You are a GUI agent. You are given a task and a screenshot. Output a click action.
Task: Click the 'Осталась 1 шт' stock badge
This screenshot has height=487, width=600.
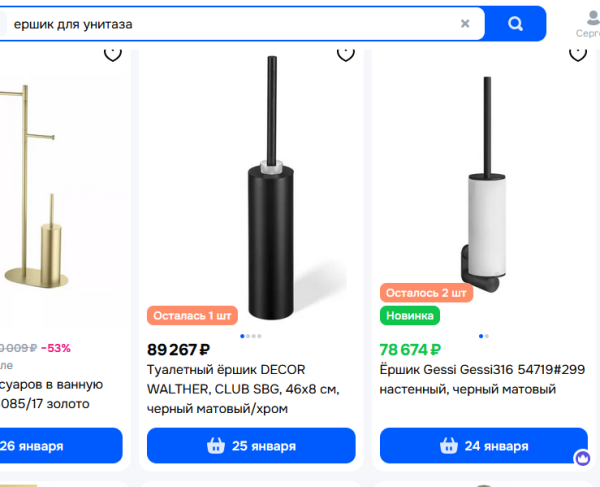pos(192,316)
